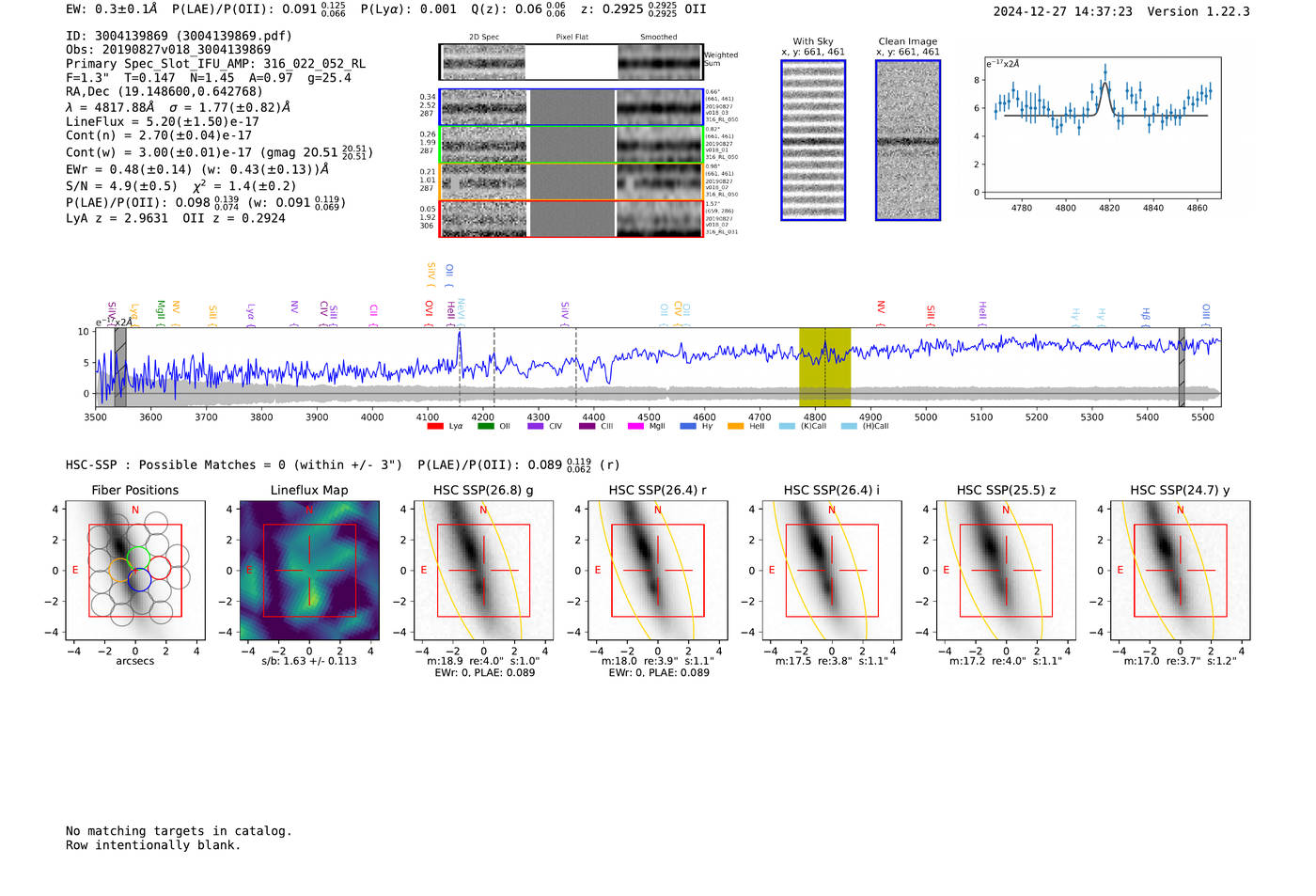Click the s/b: 1.63 +/- 0.113 label
1316x896 pixels.
[x=309, y=661]
